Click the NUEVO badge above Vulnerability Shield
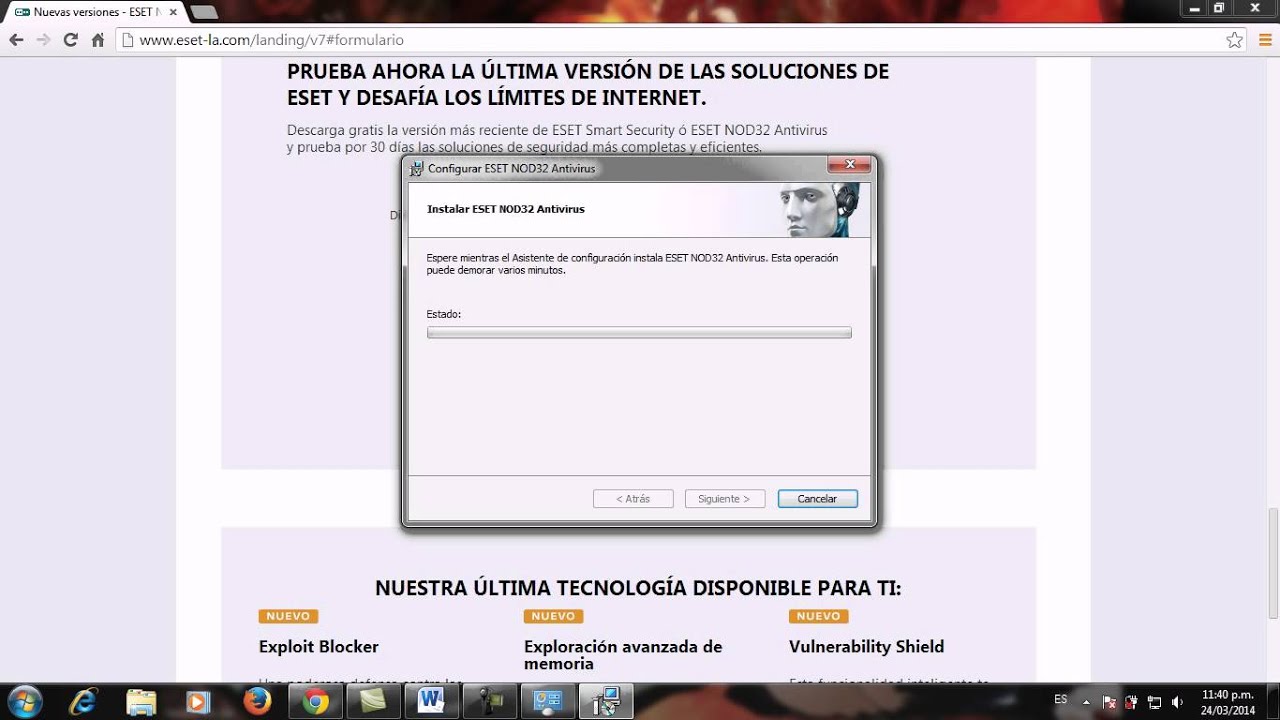The image size is (1280, 720). (818, 616)
